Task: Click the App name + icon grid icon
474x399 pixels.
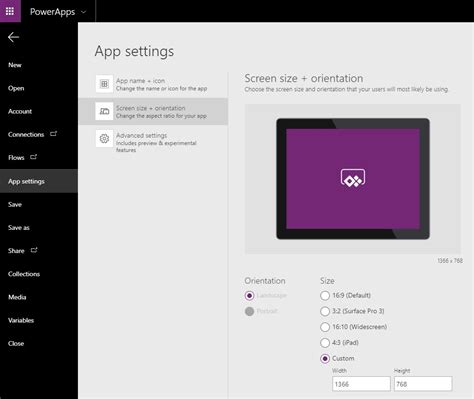Action: point(104,84)
